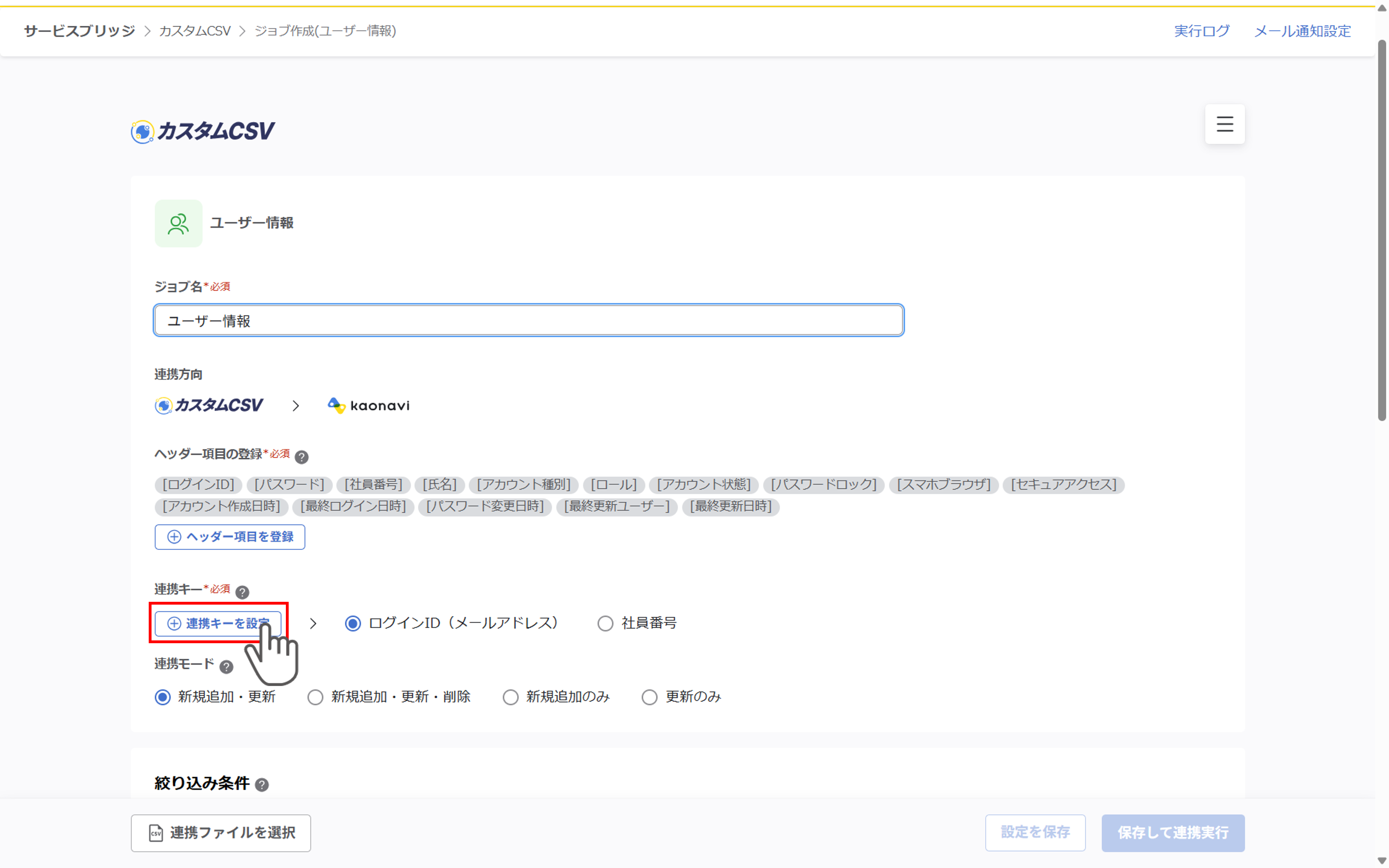Go to サービスブリッジ in the breadcrumb
Viewport: 1389px width, 868px height.
pos(80,31)
